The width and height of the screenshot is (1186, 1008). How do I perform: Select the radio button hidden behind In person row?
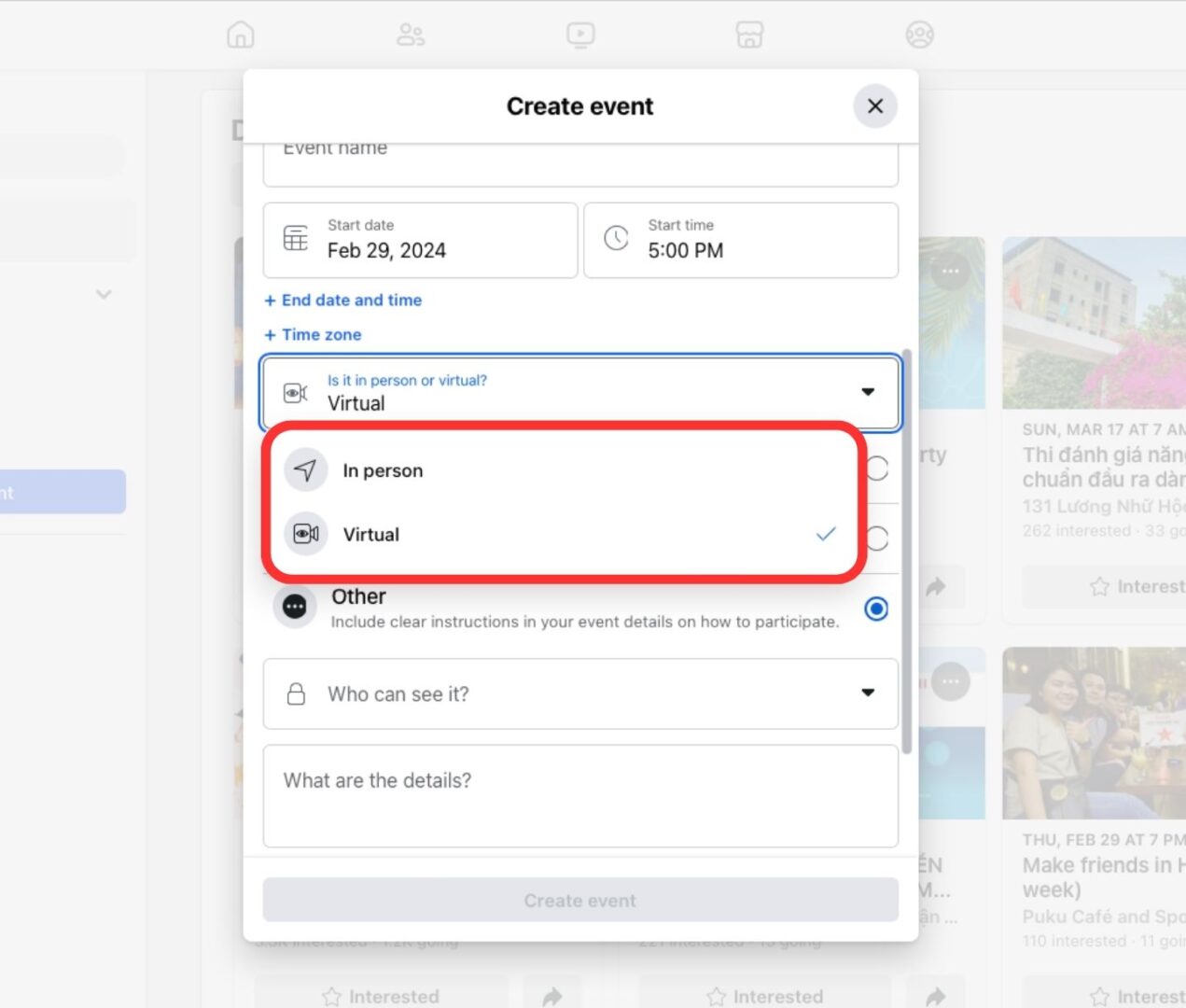pyautogui.click(x=877, y=469)
